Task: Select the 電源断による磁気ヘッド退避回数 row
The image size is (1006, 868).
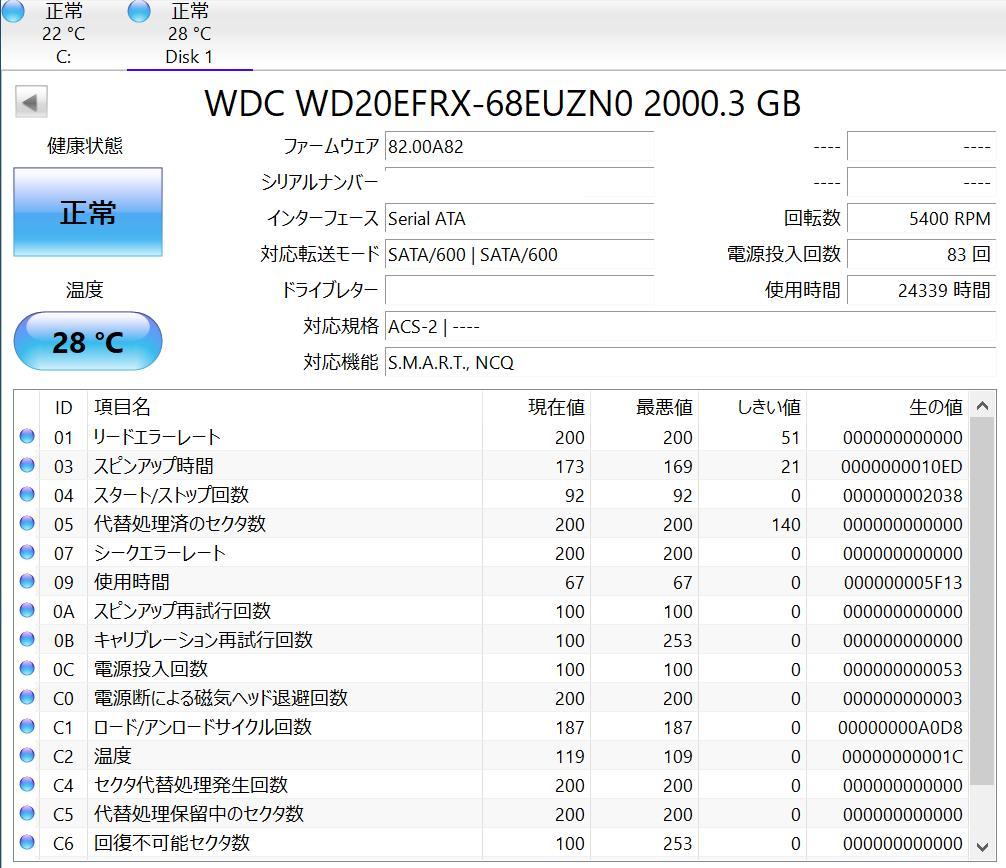Action: (491, 698)
